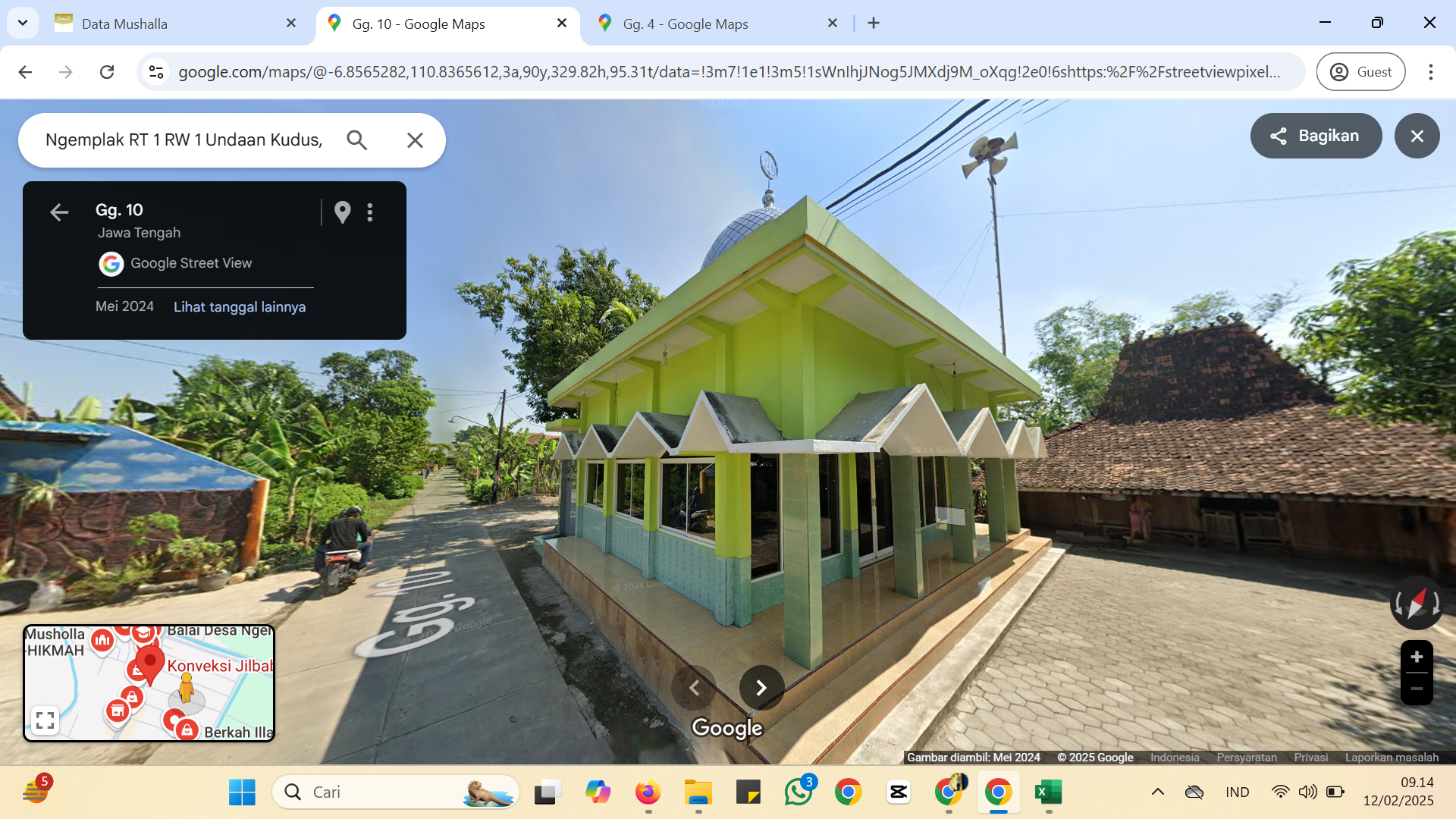The image size is (1456, 819).
Task: Expand the minimap to fullscreen
Action: click(45, 720)
